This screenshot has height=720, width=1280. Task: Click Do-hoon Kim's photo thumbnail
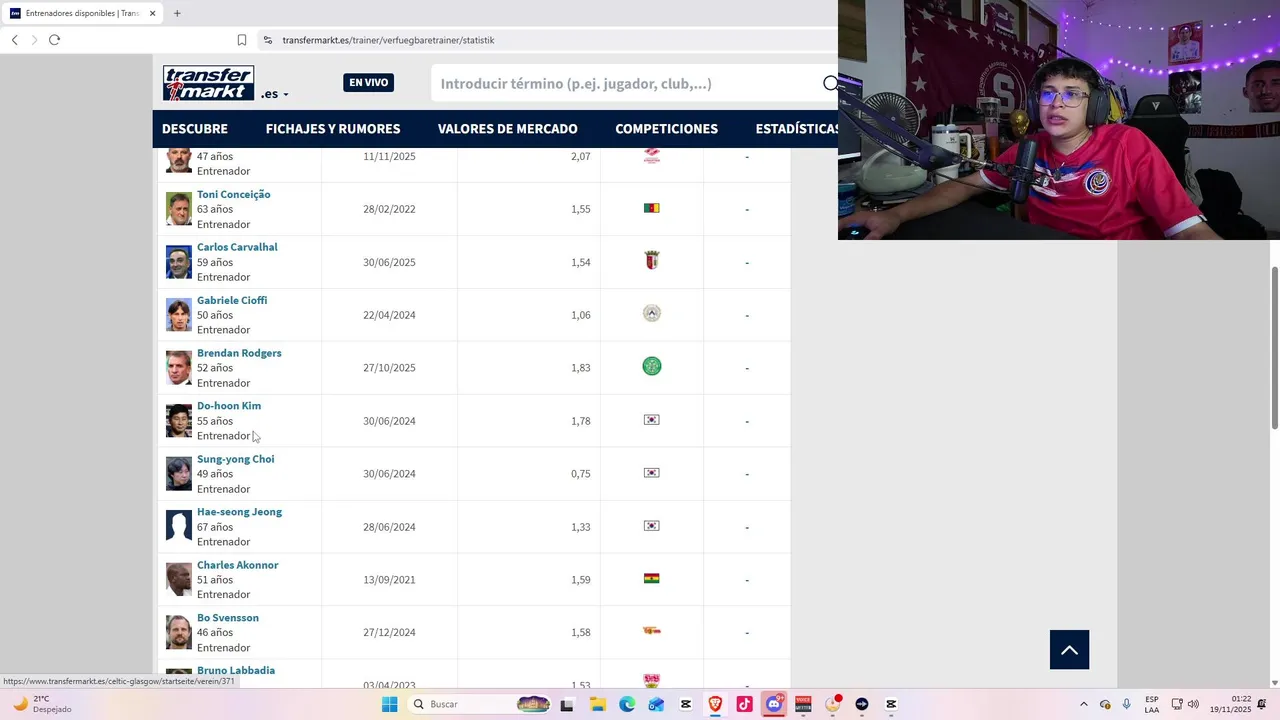[179, 421]
